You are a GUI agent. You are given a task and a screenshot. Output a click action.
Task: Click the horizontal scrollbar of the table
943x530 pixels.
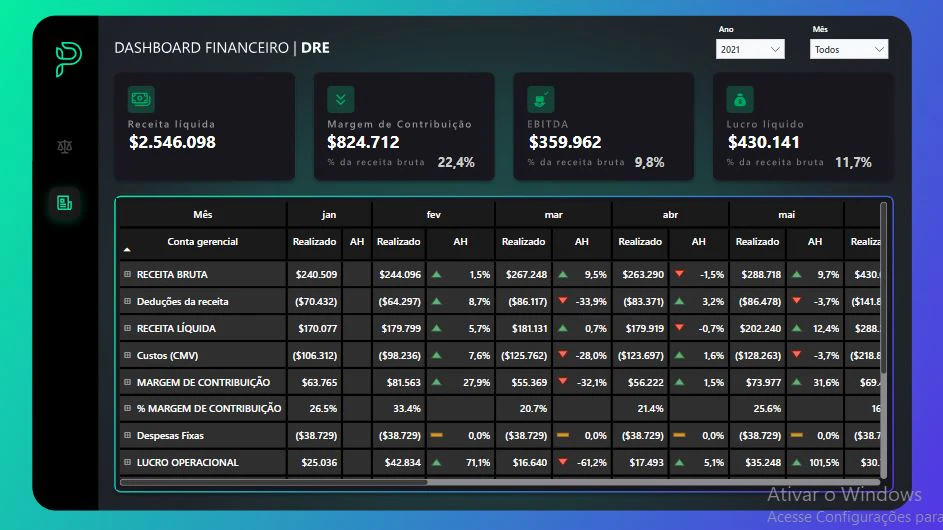[x=274, y=482]
